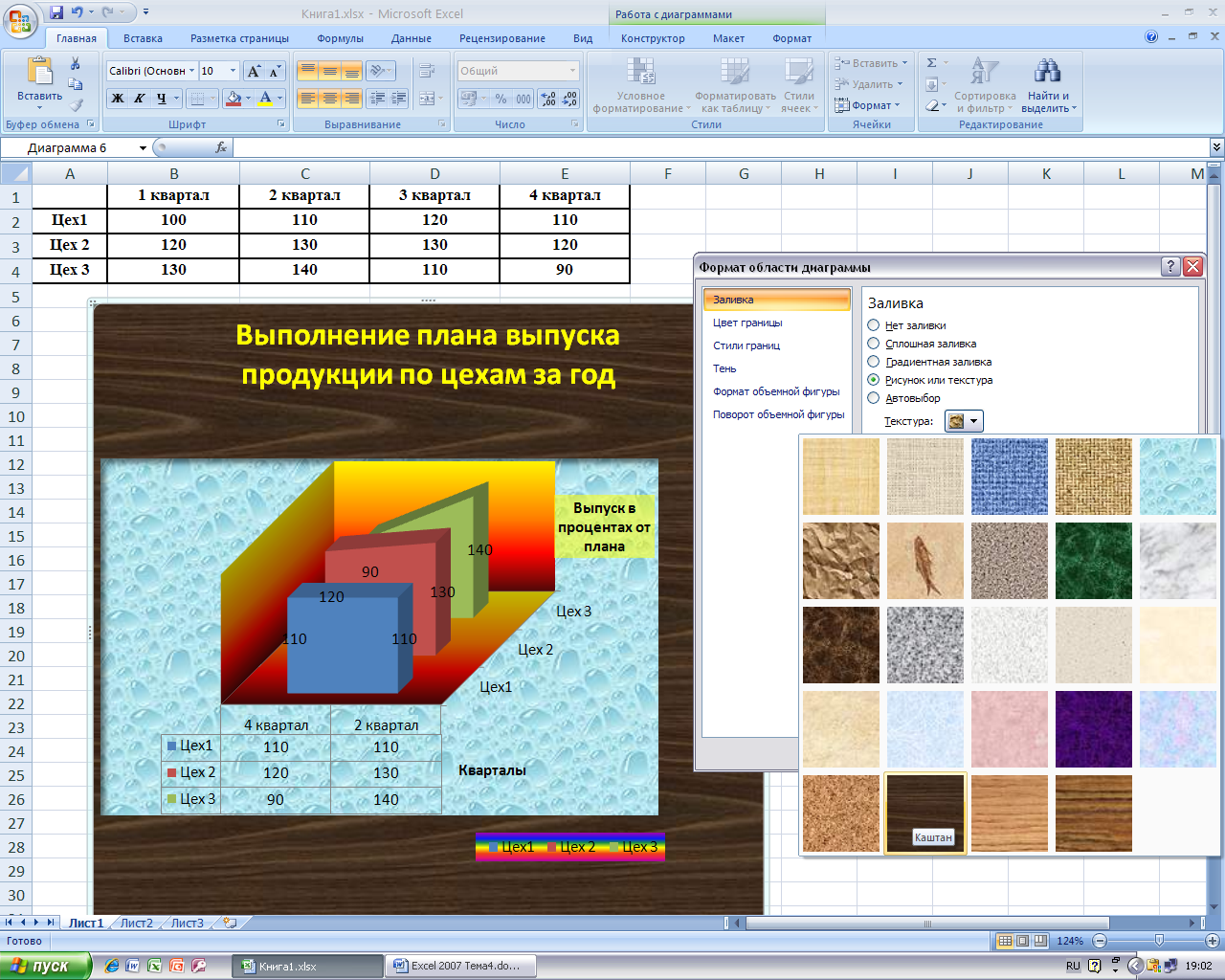Click cell B2 containing 100
Screen dimensions: 1225x980
(173, 220)
